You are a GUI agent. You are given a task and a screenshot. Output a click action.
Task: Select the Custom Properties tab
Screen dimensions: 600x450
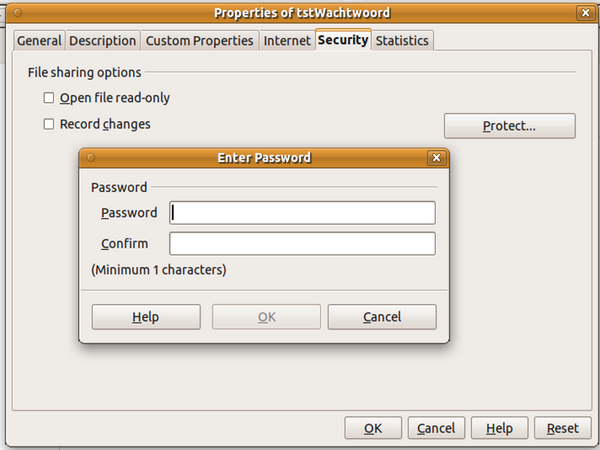[x=199, y=41]
